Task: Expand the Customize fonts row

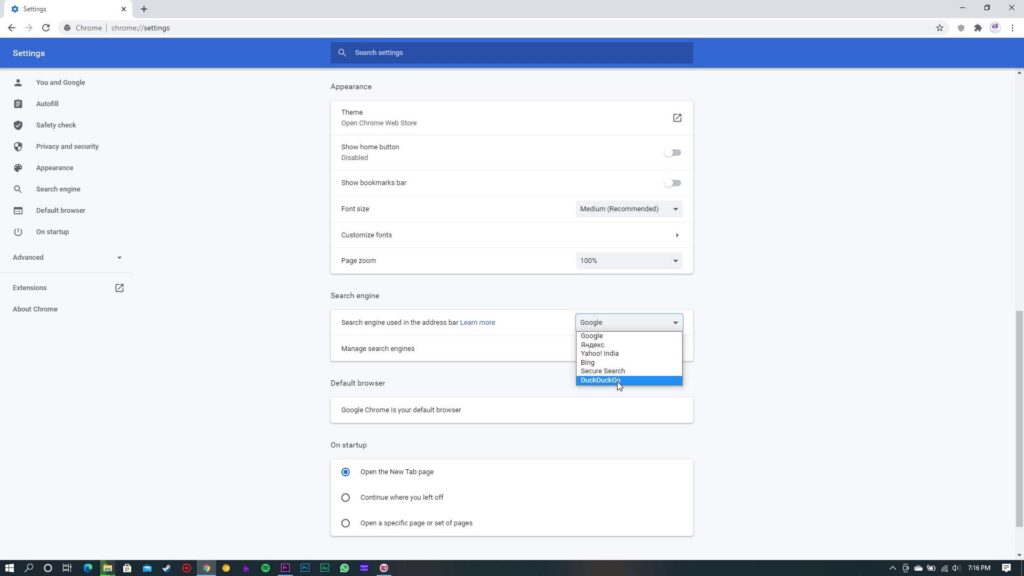Action: click(x=511, y=235)
